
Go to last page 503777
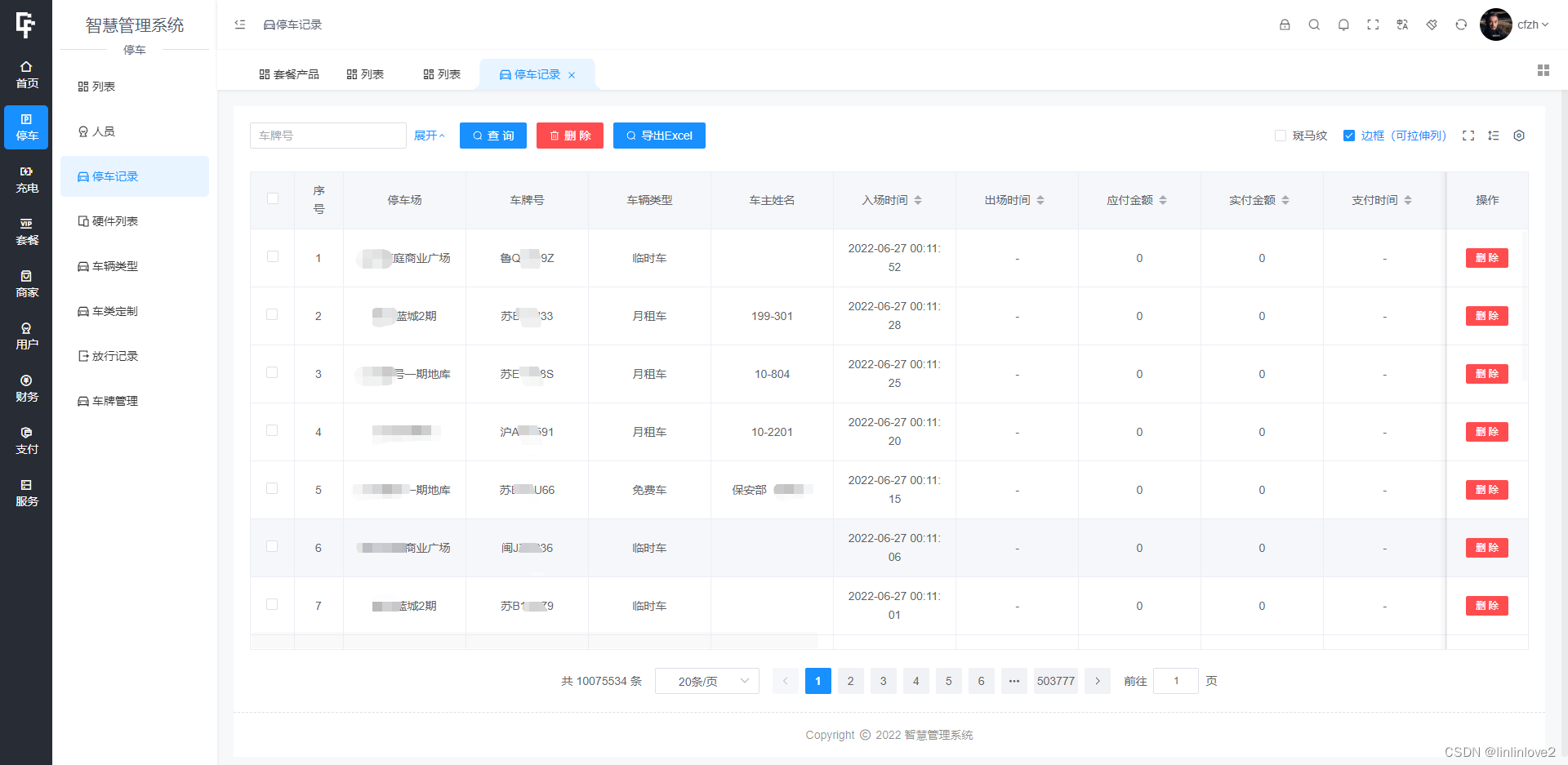pos(1056,681)
